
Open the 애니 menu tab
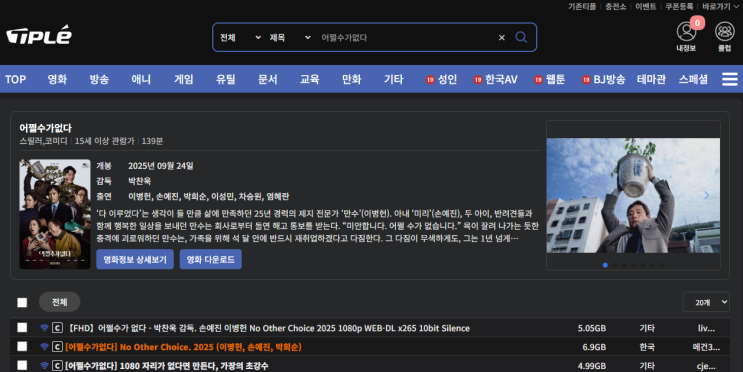tap(141, 79)
